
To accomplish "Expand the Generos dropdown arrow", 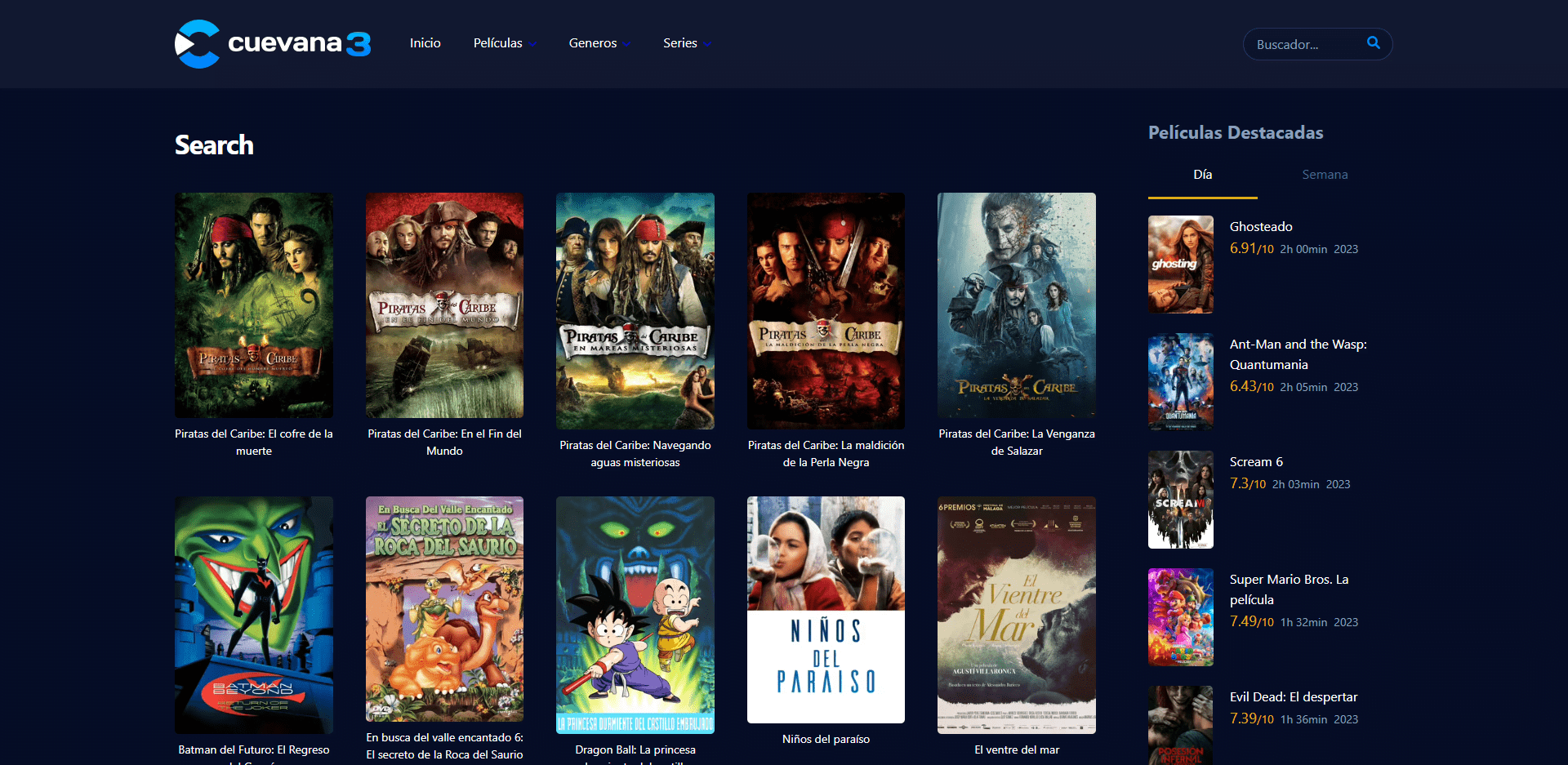I will click(x=626, y=44).
